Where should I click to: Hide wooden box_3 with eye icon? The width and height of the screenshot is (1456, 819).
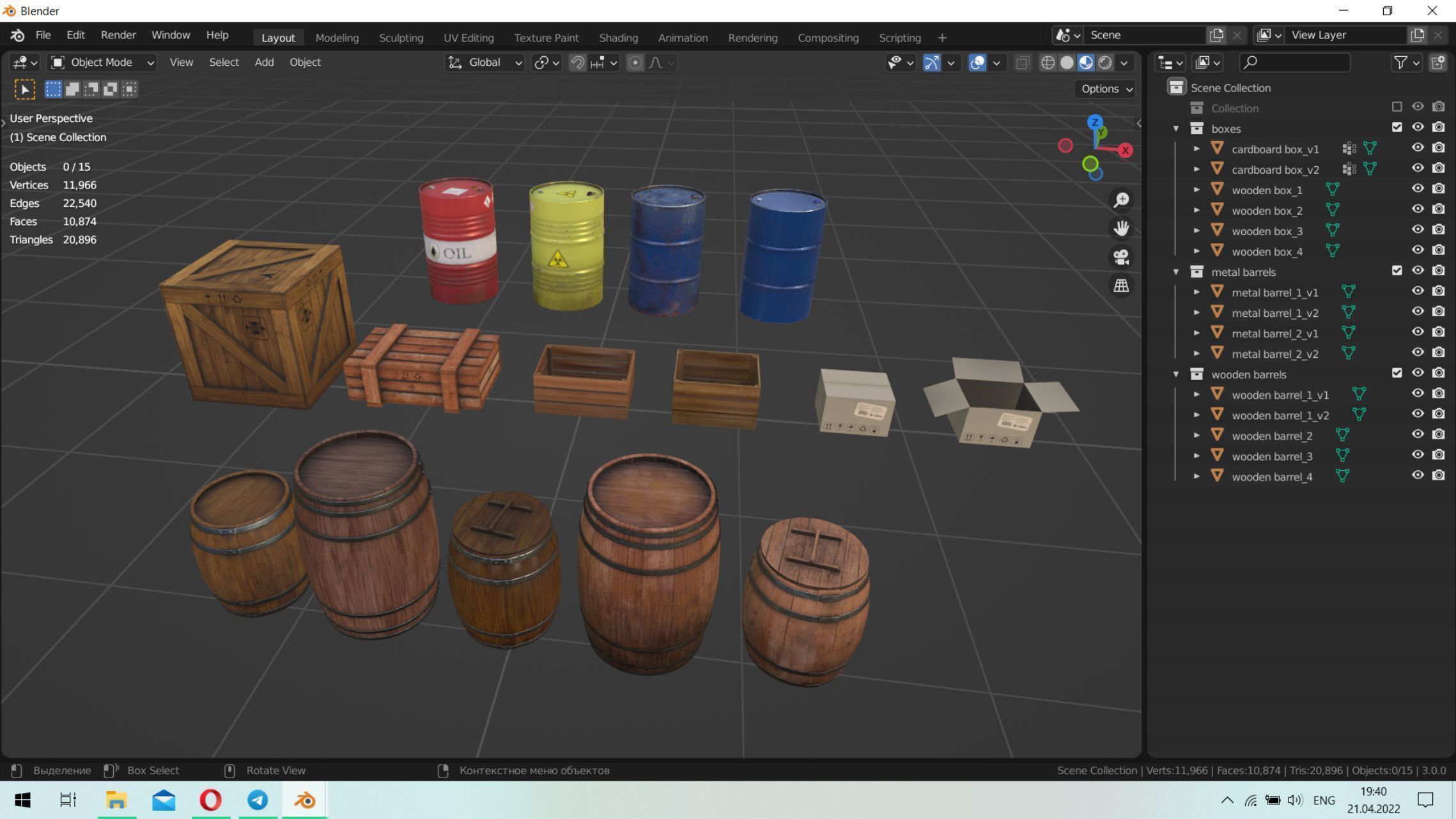[x=1417, y=229]
